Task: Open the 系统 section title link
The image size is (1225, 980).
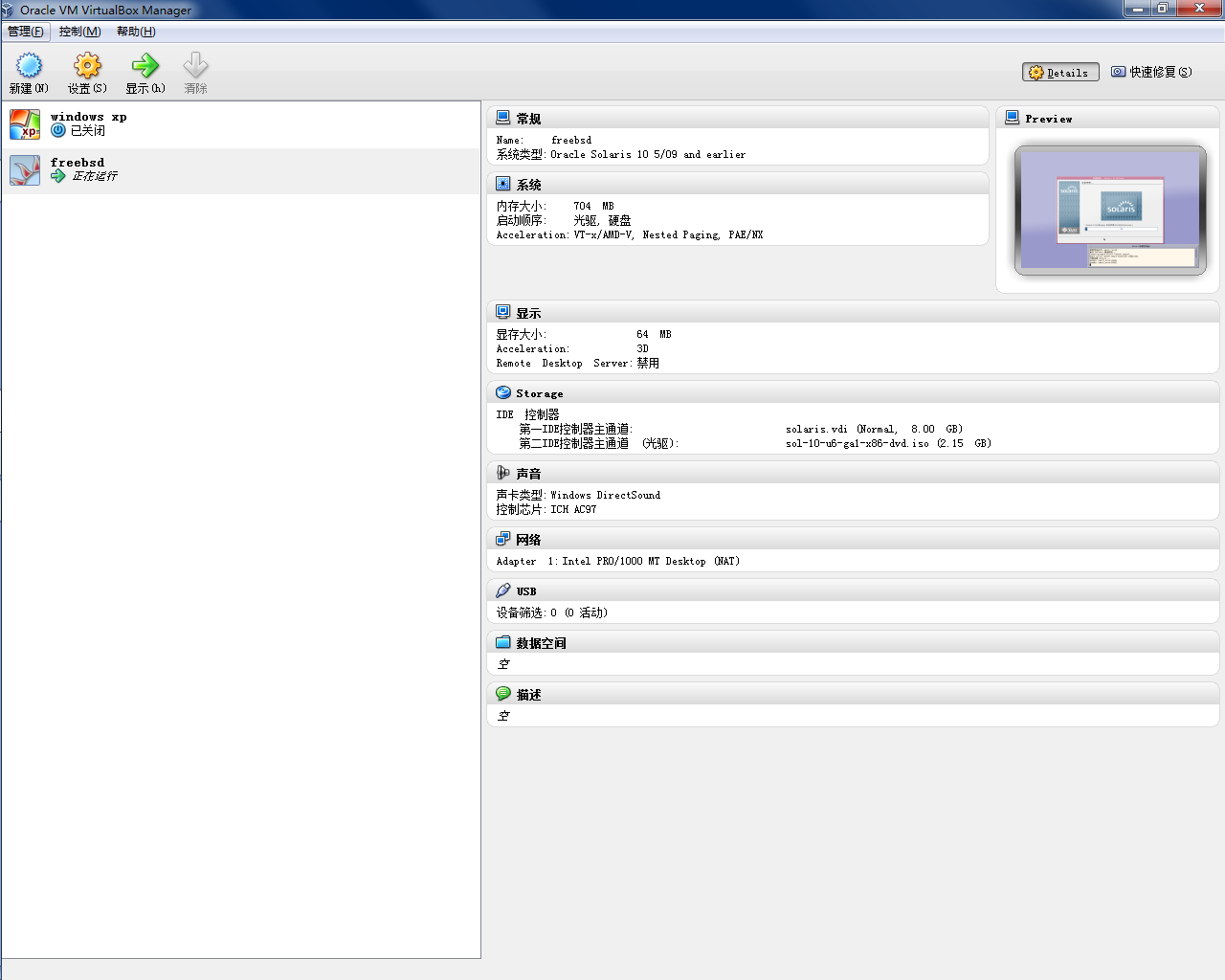Action: pyautogui.click(x=528, y=185)
